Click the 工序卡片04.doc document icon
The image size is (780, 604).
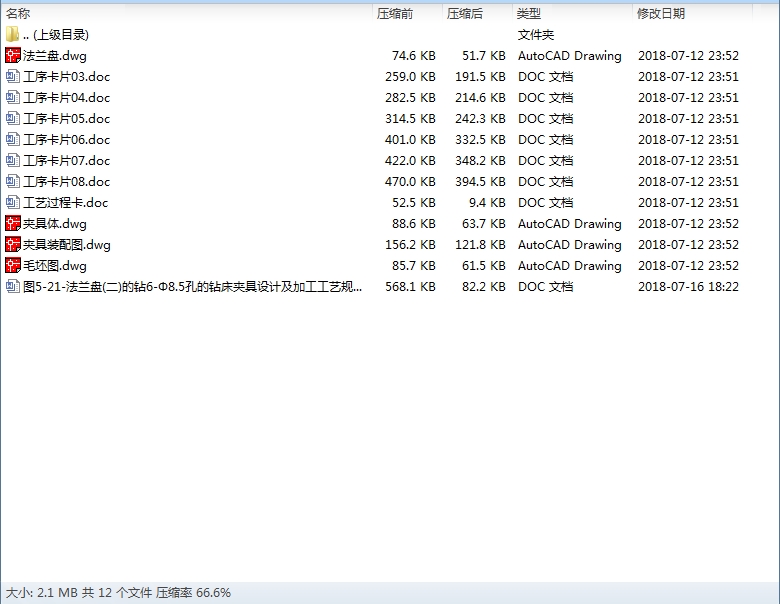pos(13,98)
